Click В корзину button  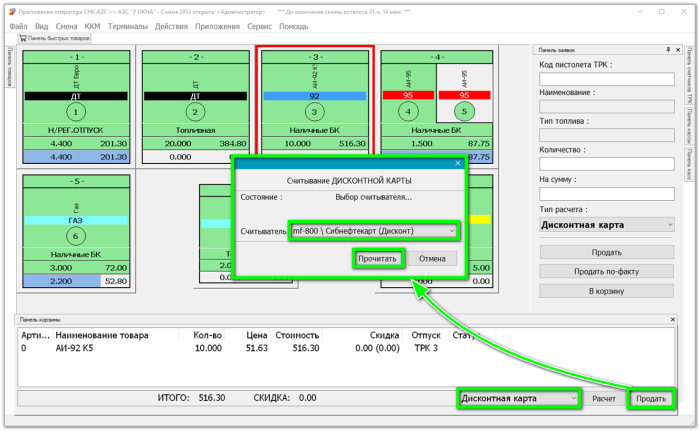[607, 291]
